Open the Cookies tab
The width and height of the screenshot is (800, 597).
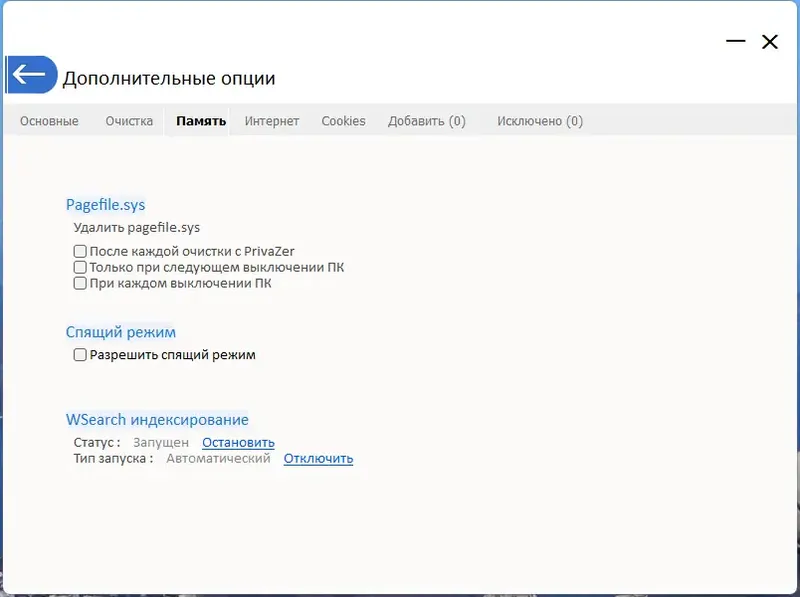coord(343,120)
